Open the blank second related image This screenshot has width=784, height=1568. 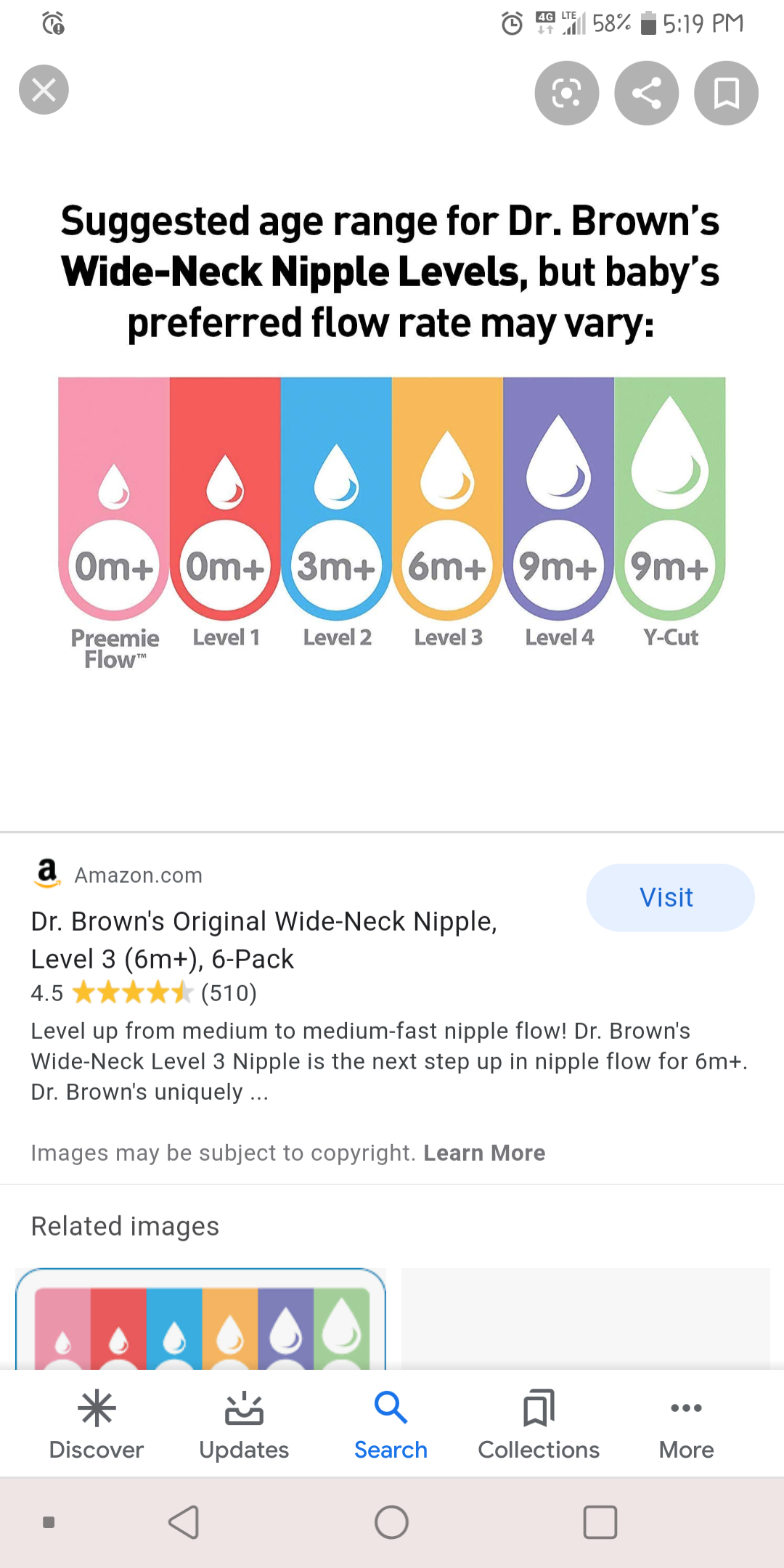point(585,1319)
